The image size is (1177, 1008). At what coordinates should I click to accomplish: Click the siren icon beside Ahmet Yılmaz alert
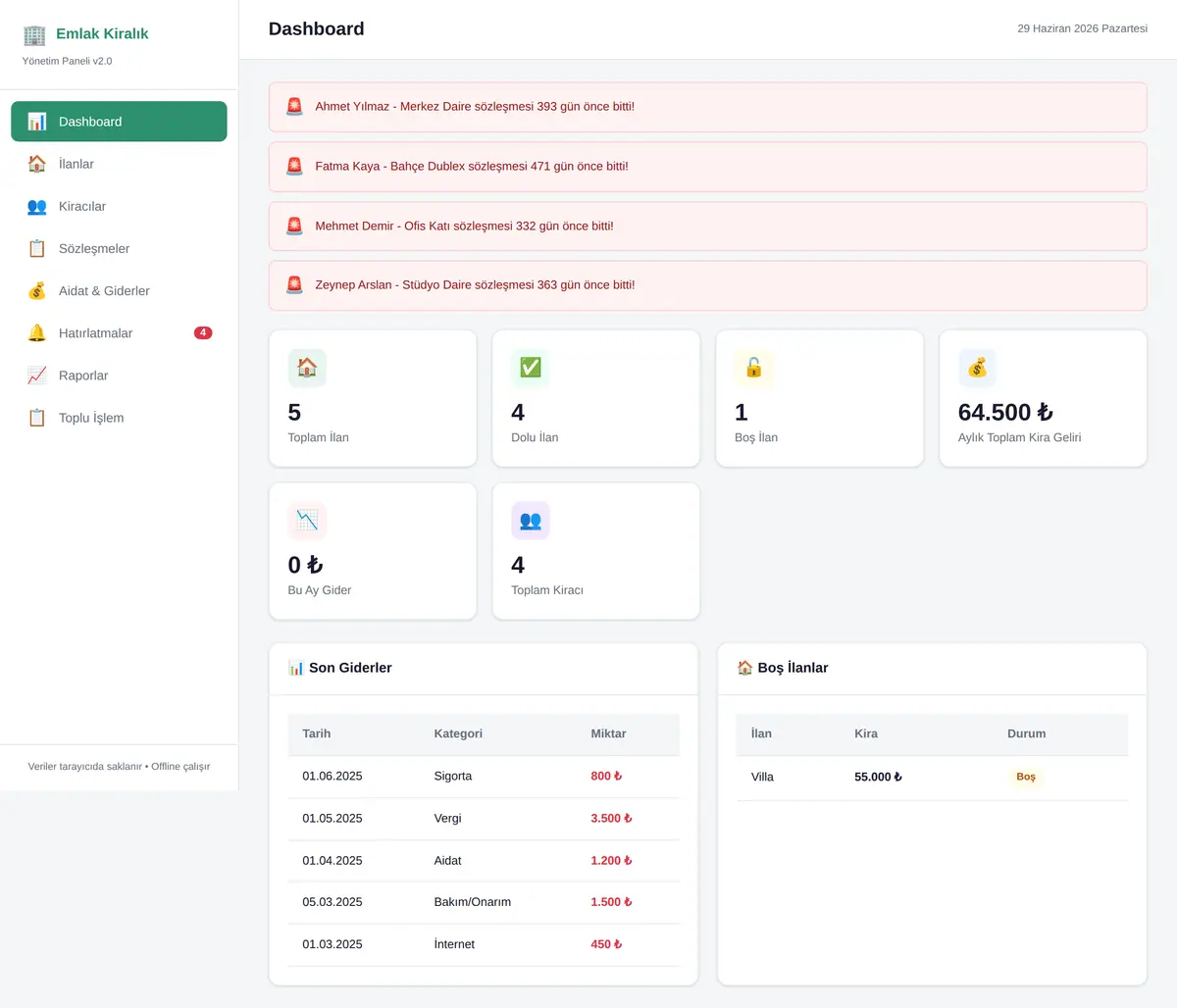(x=294, y=107)
